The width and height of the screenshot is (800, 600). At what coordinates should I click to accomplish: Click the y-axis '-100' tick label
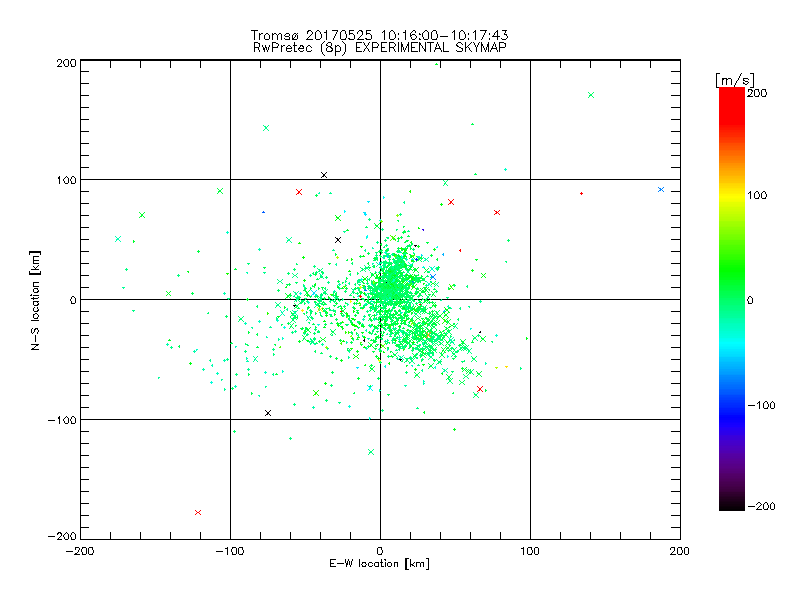tap(62, 420)
